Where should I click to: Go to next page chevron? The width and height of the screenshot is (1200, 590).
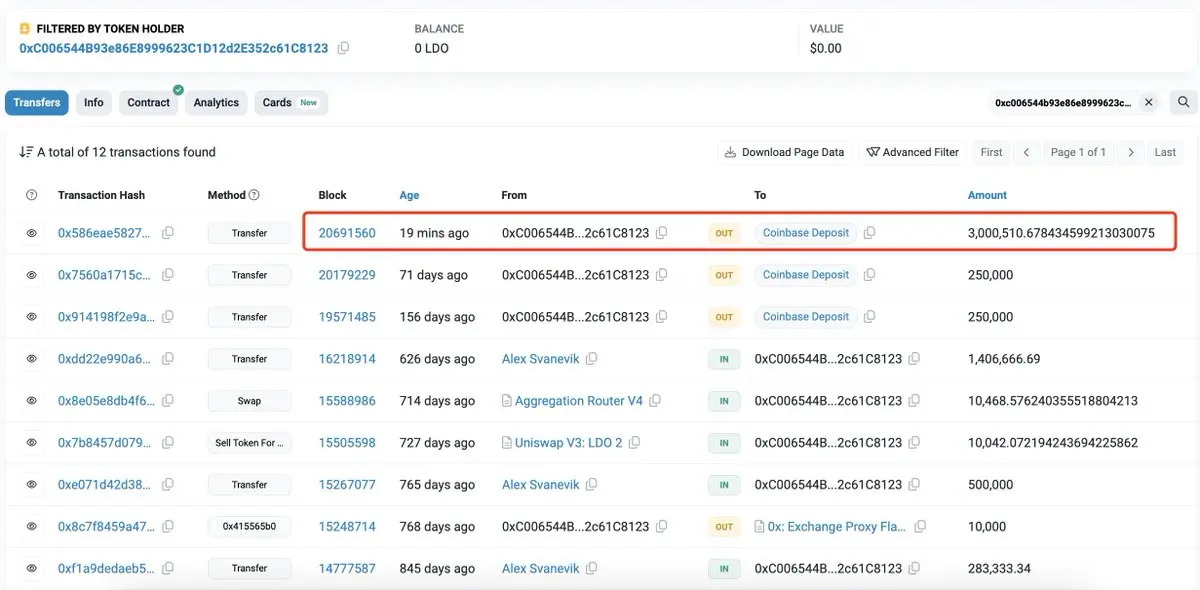pyautogui.click(x=1131, y=152)
